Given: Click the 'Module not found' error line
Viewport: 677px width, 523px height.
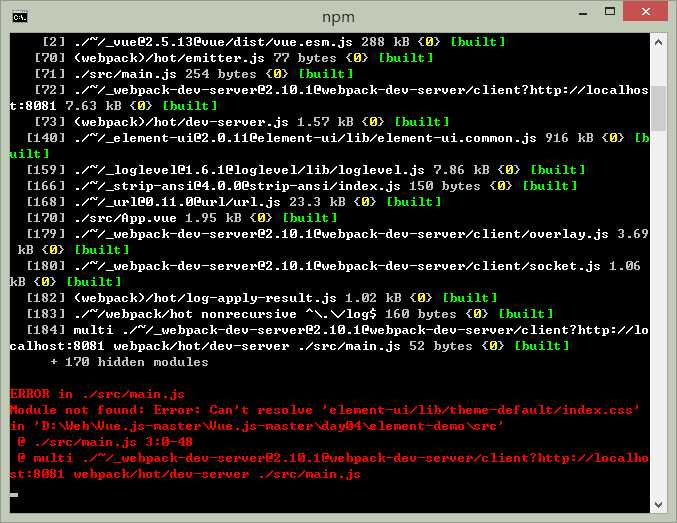Looking at the screenshot, I should (x=324, y=410).
